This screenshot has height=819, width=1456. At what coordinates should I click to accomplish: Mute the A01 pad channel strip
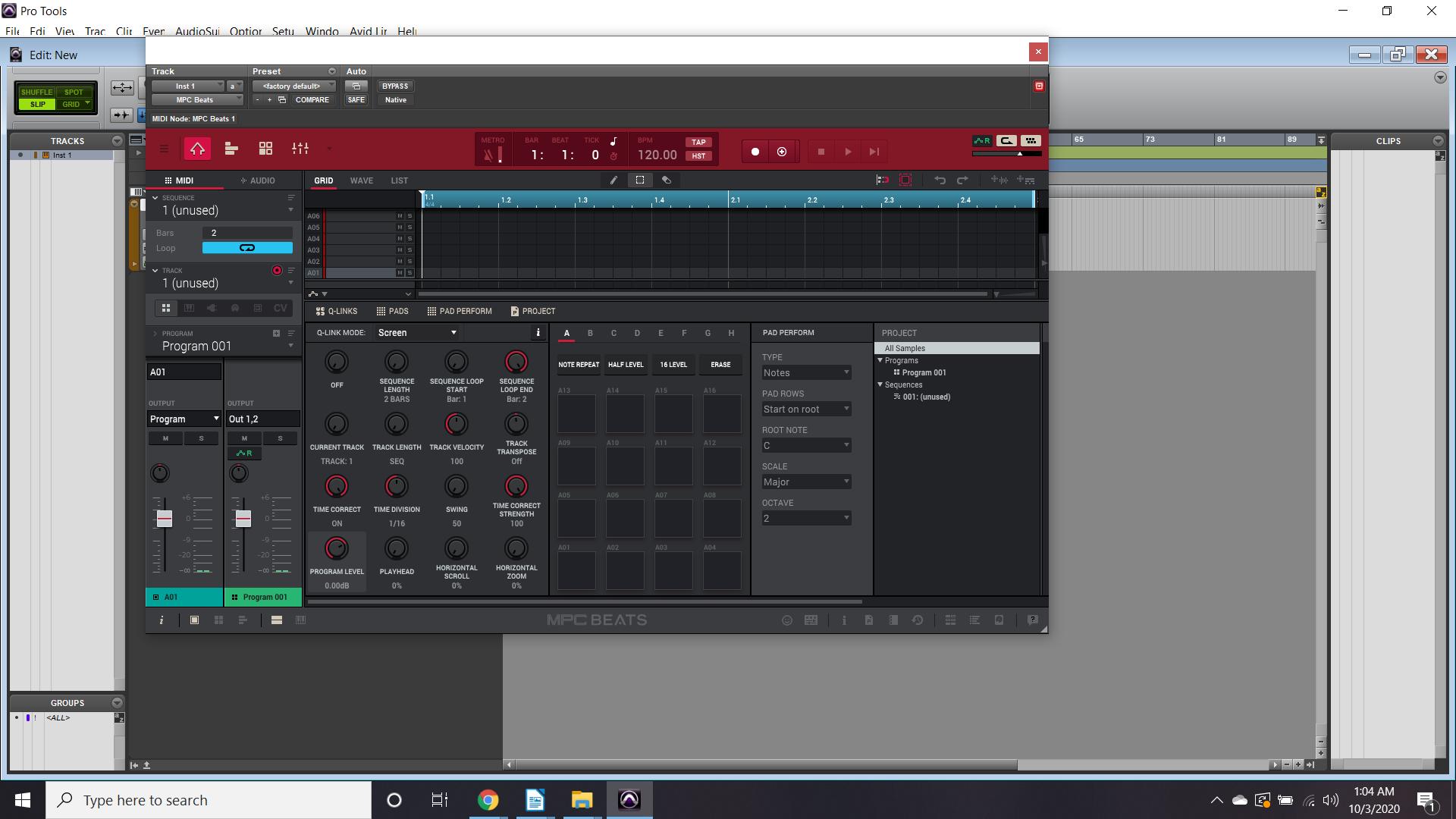pos(165,438)
